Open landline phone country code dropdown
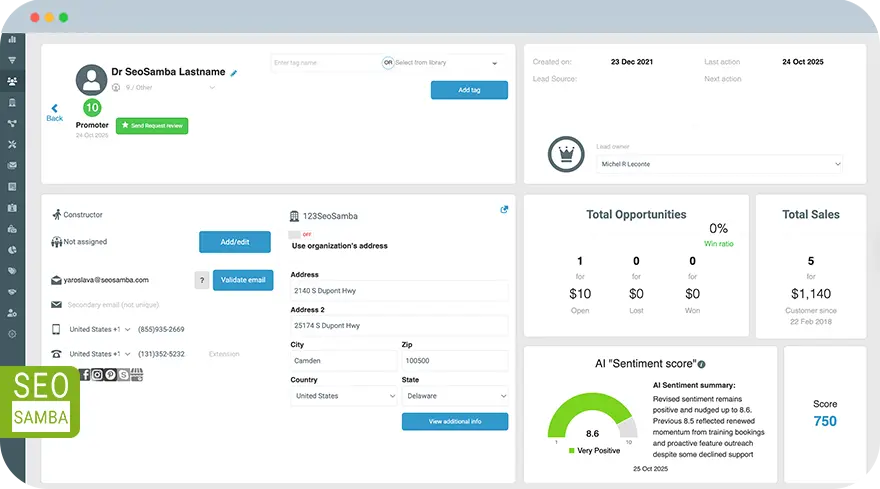 (x=99, y=354)
